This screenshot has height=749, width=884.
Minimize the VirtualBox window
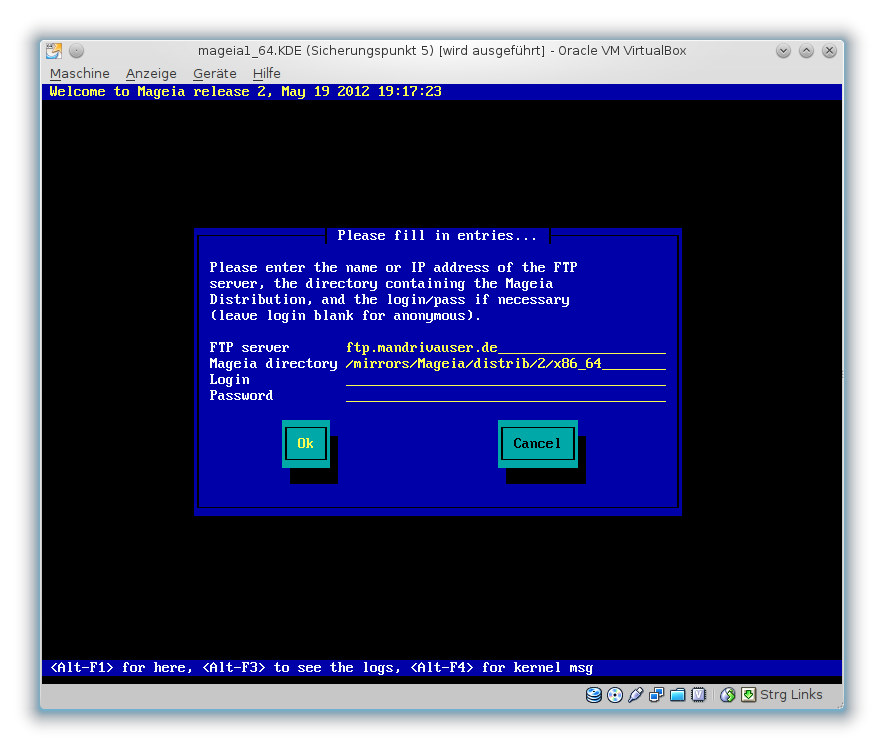tap(783, 51)
